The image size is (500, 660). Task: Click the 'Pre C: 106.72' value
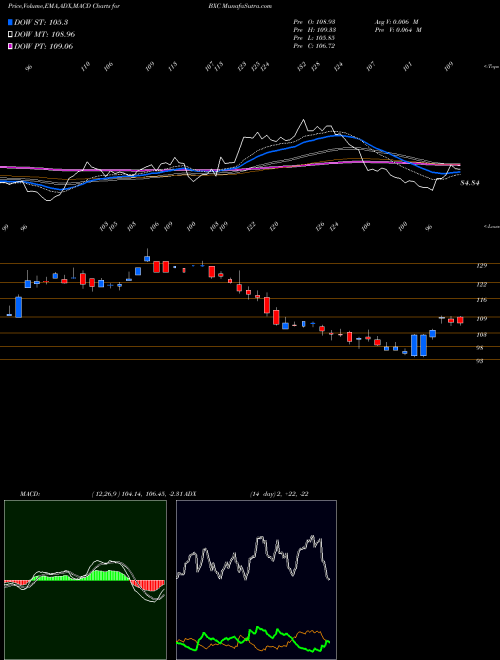[314, 46]
